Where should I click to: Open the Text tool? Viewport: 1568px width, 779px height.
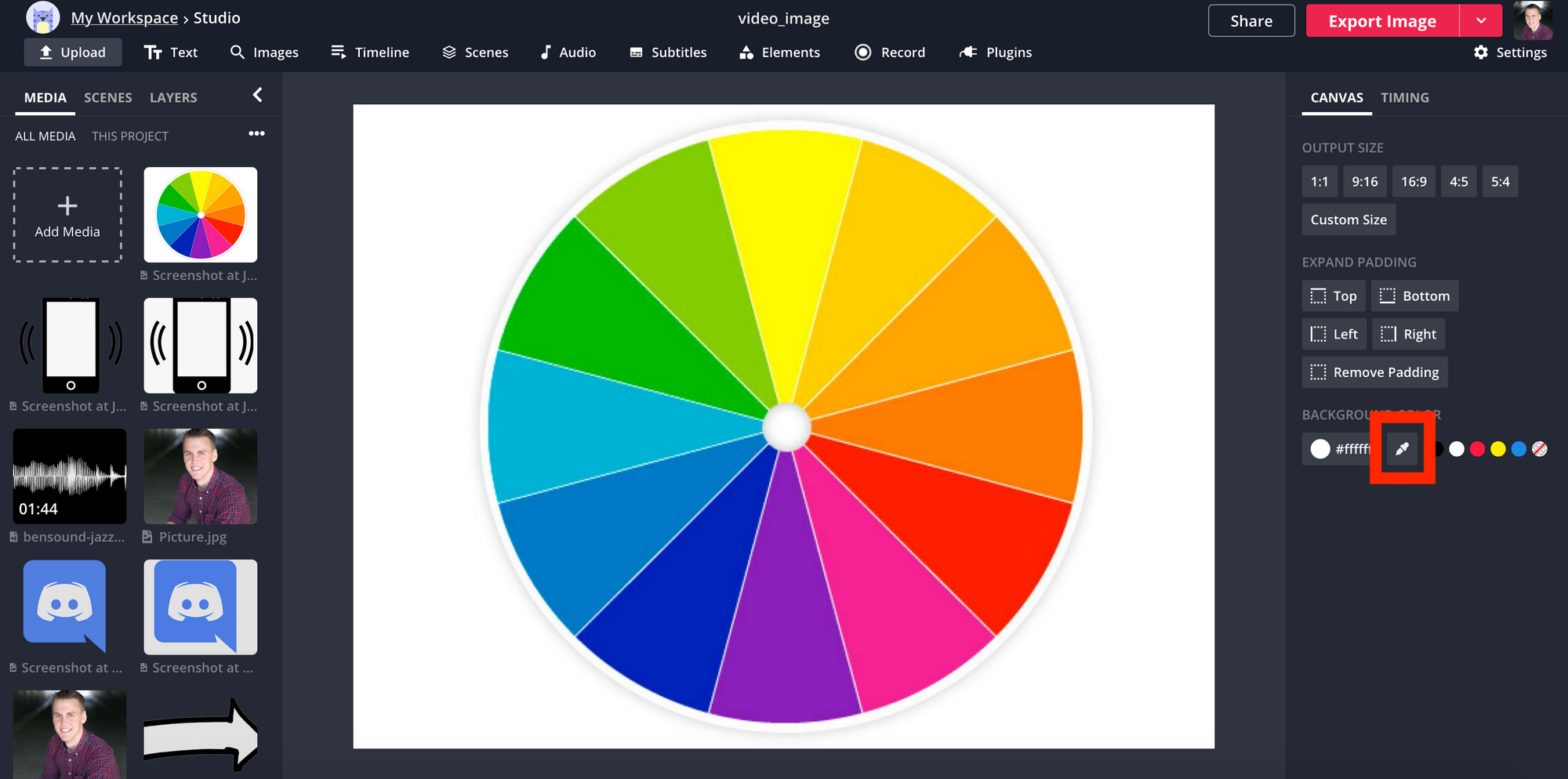coord(170,52)
